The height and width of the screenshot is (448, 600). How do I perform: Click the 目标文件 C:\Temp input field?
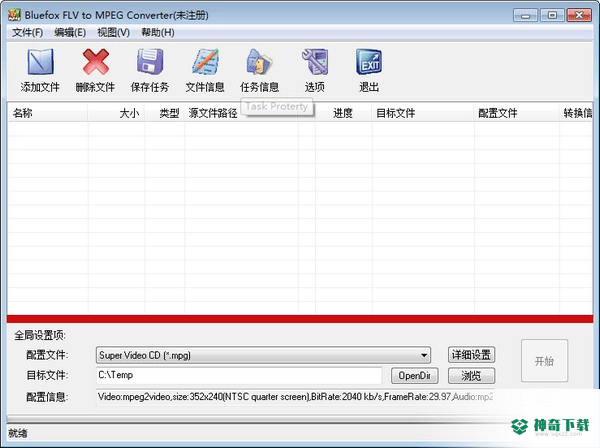[239, 375]
